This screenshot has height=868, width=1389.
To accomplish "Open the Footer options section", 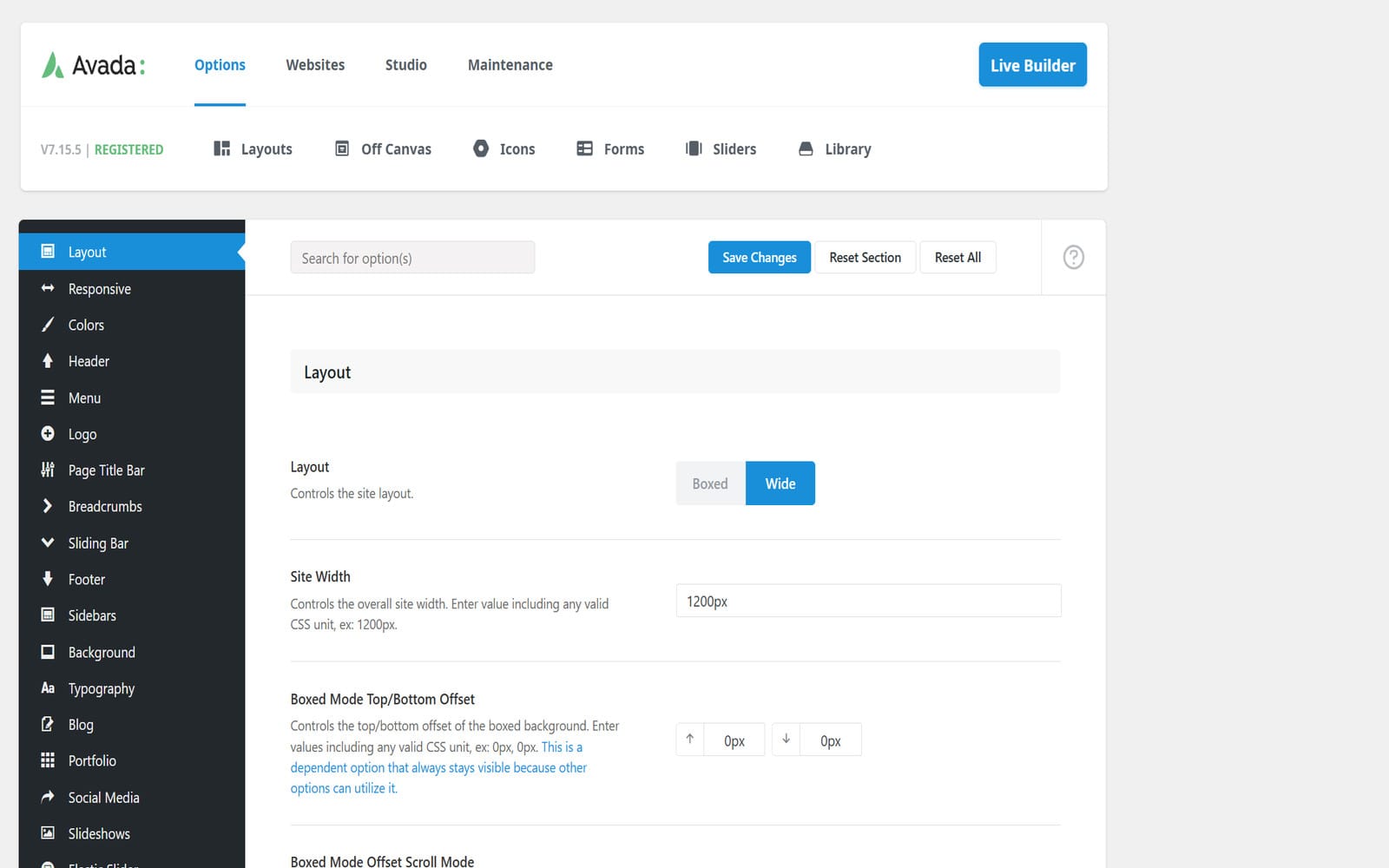I will (132, 579).
